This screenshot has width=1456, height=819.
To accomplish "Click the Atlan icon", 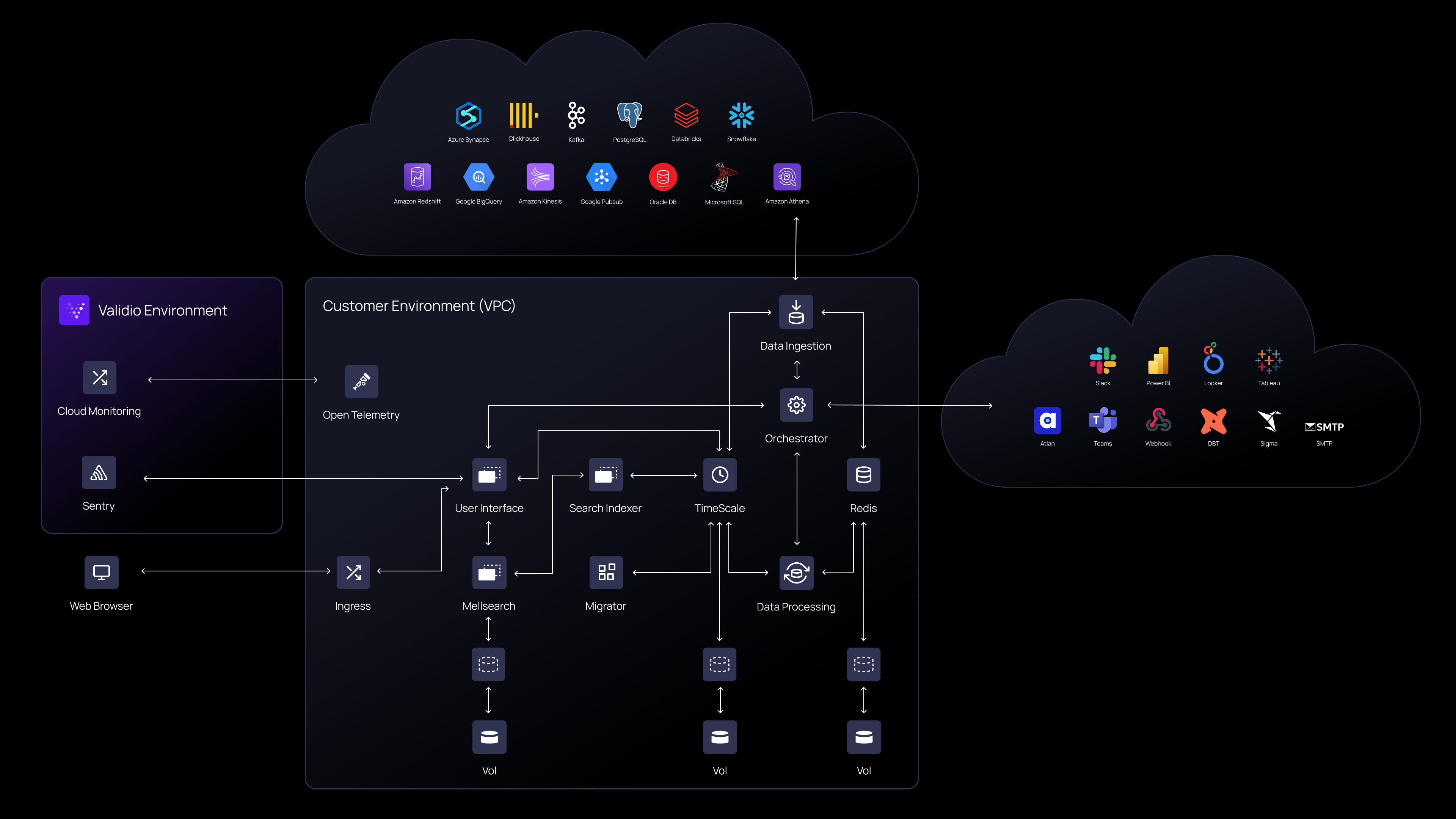I will pos(1047,420).
